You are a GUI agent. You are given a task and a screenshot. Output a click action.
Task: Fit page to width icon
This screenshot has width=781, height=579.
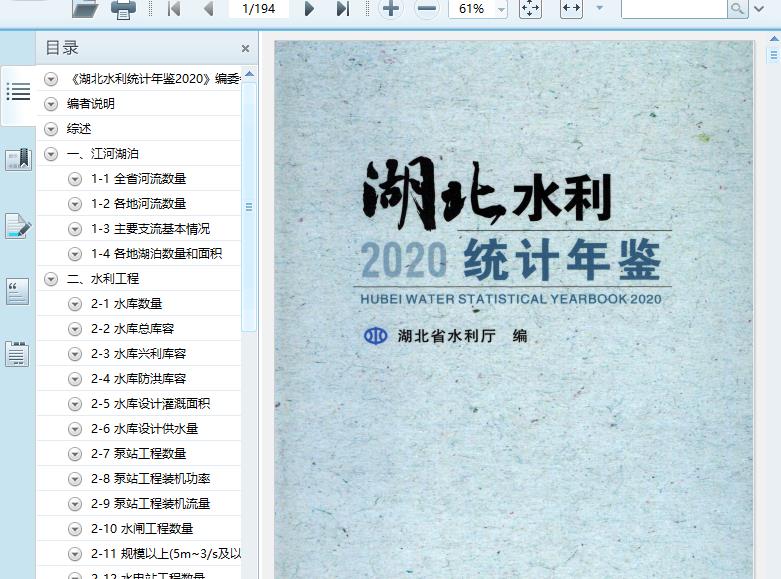click(x=571, y=8)
